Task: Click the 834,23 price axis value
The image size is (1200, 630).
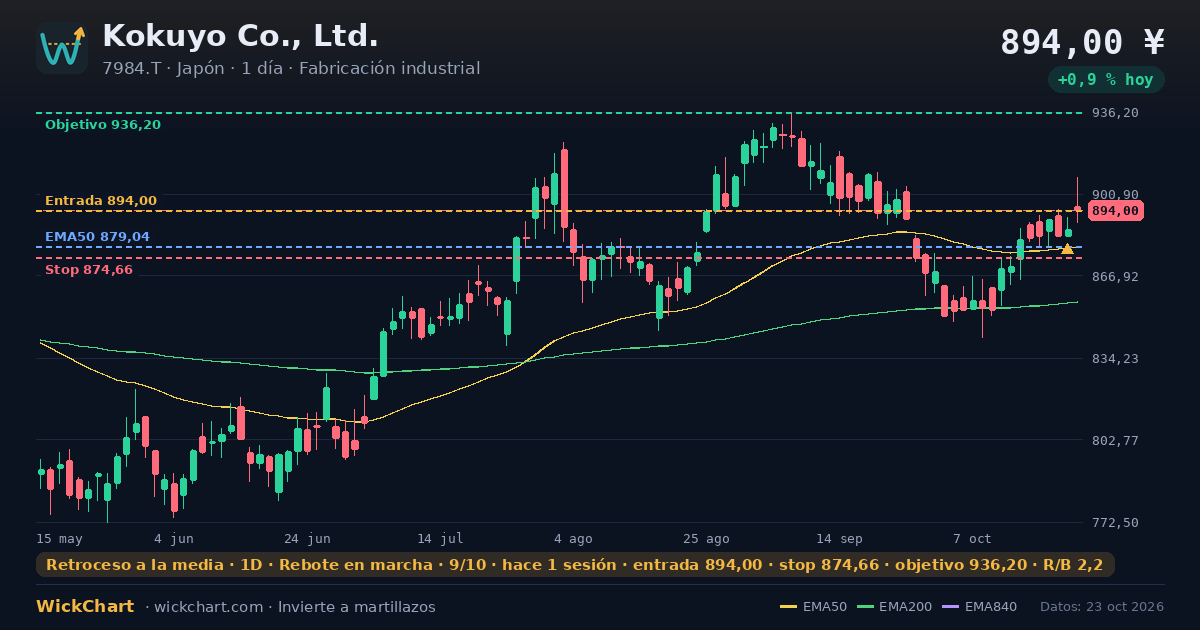Action: point(1115,359)
